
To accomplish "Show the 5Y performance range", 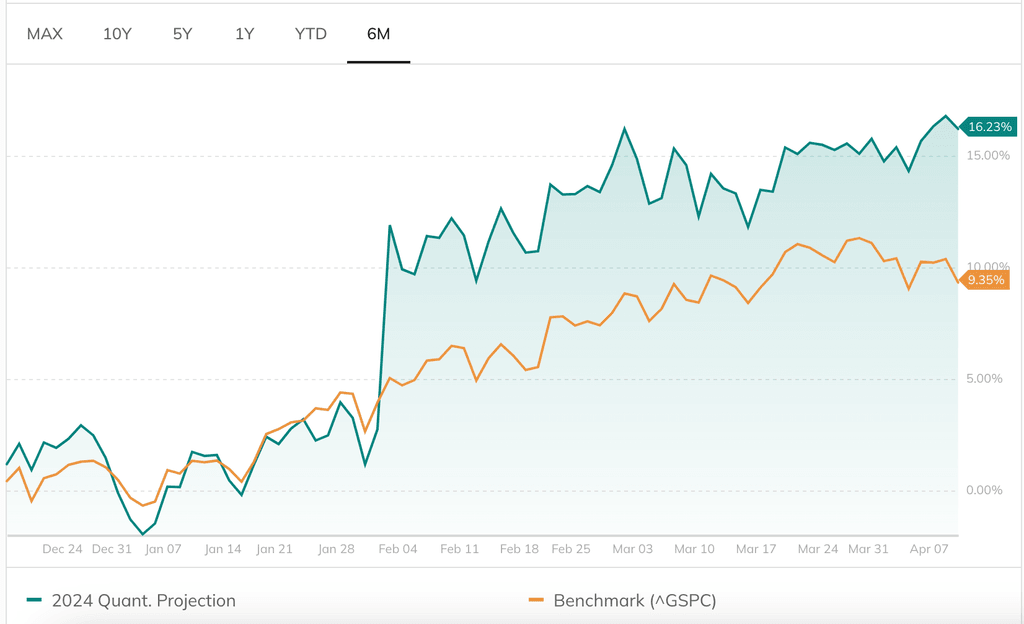I will 182,34.
